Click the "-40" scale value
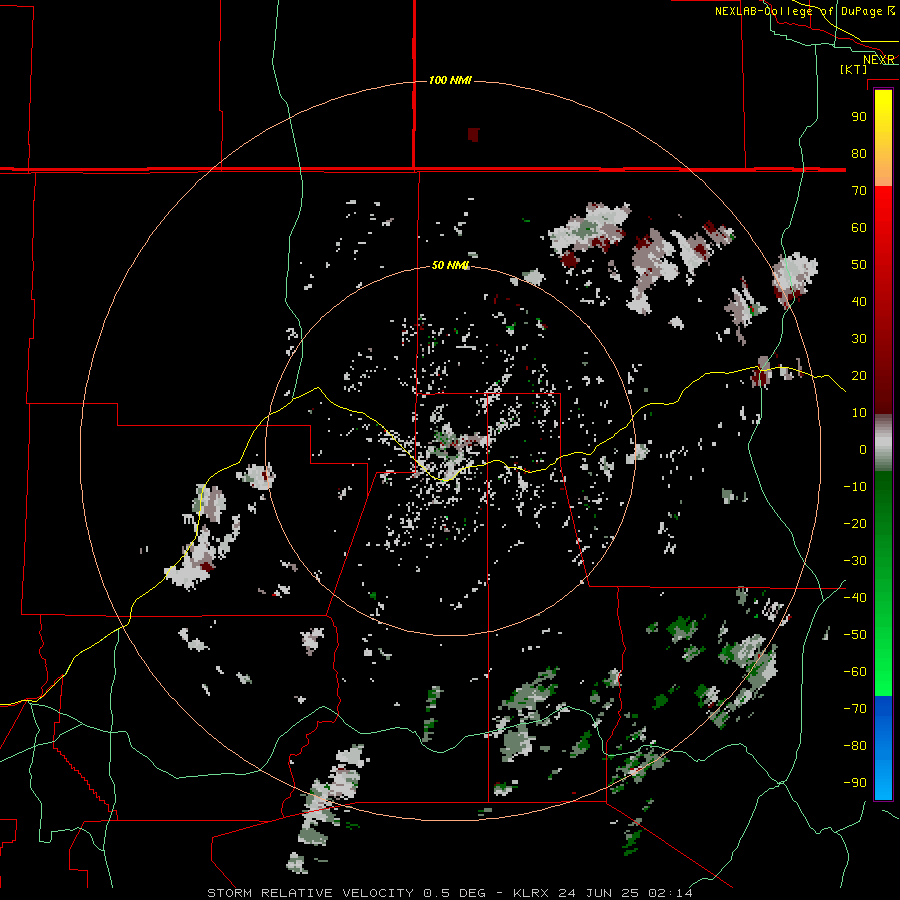This screenshot has height=900, width=900. pos(855,598)
